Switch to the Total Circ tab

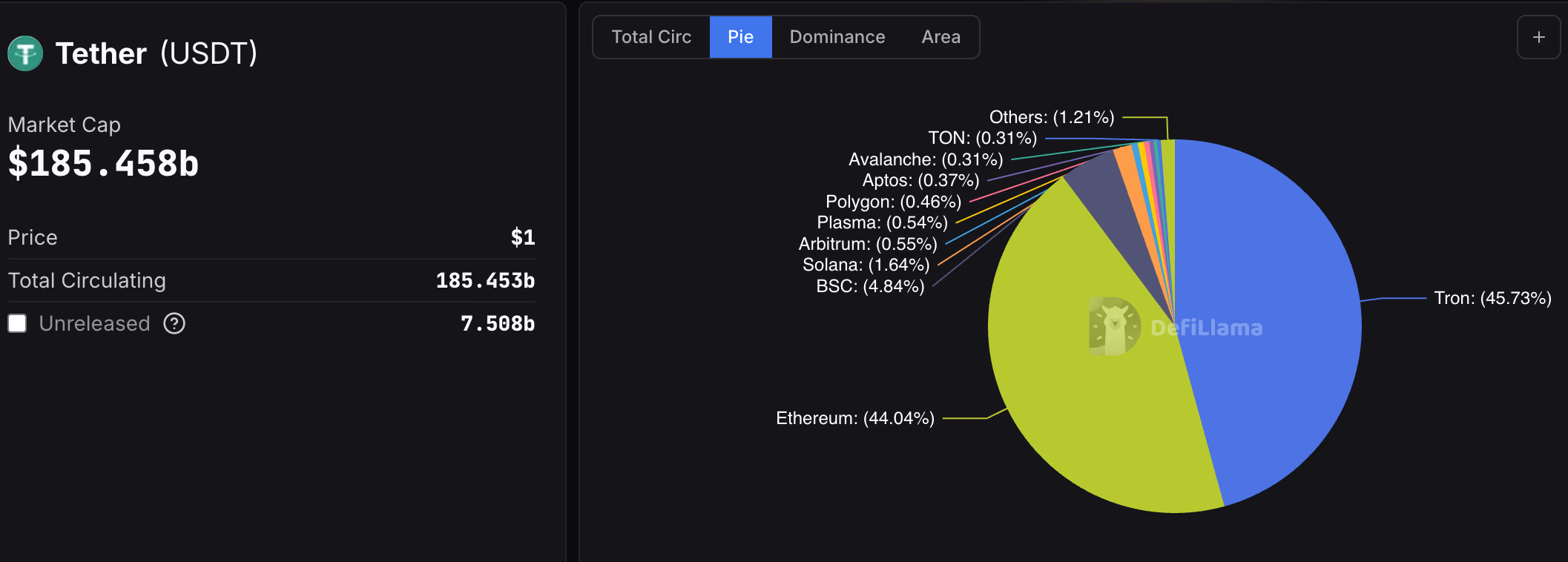pos(651,37)
